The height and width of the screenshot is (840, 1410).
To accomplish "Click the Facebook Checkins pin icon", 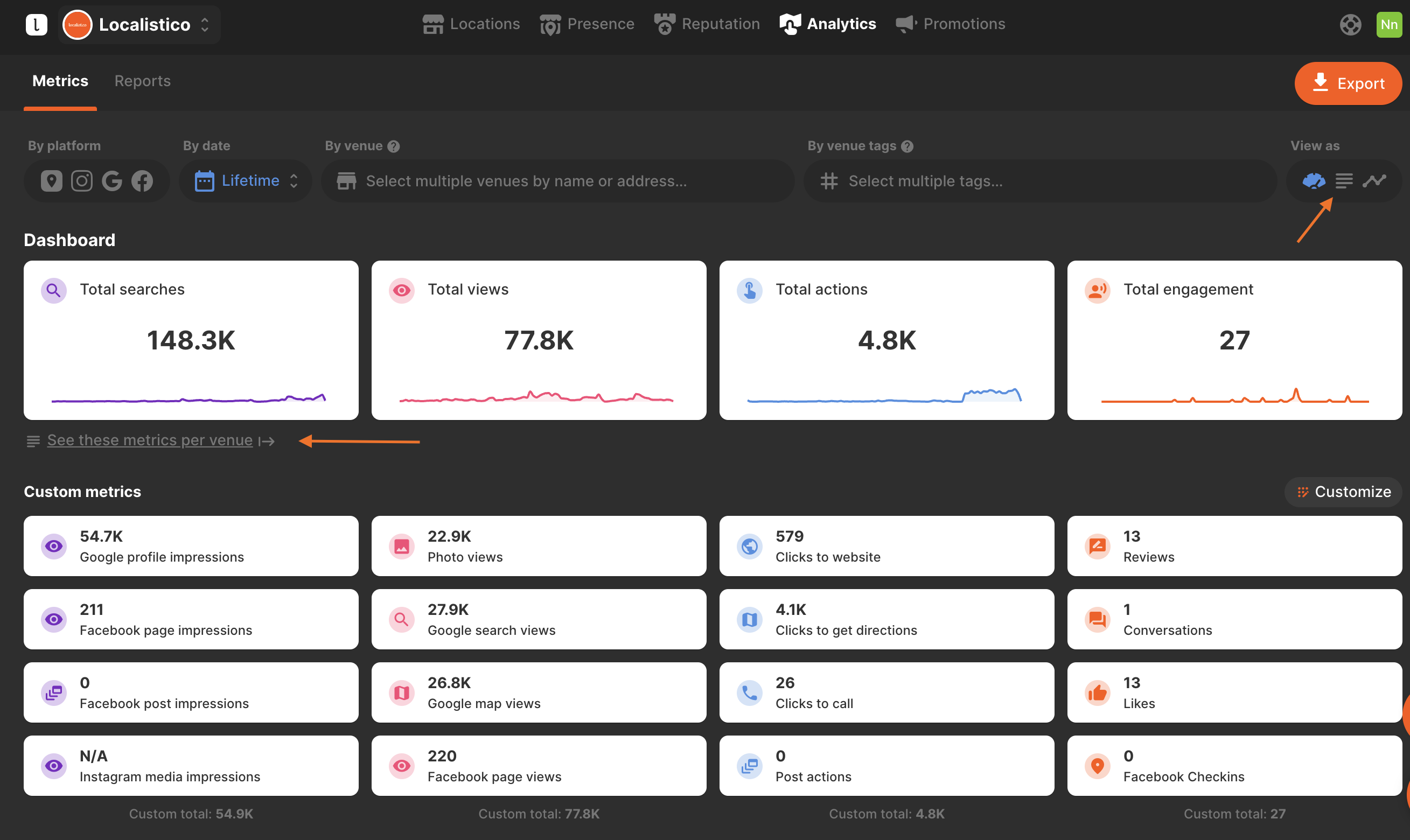I will coord(1098,766).
